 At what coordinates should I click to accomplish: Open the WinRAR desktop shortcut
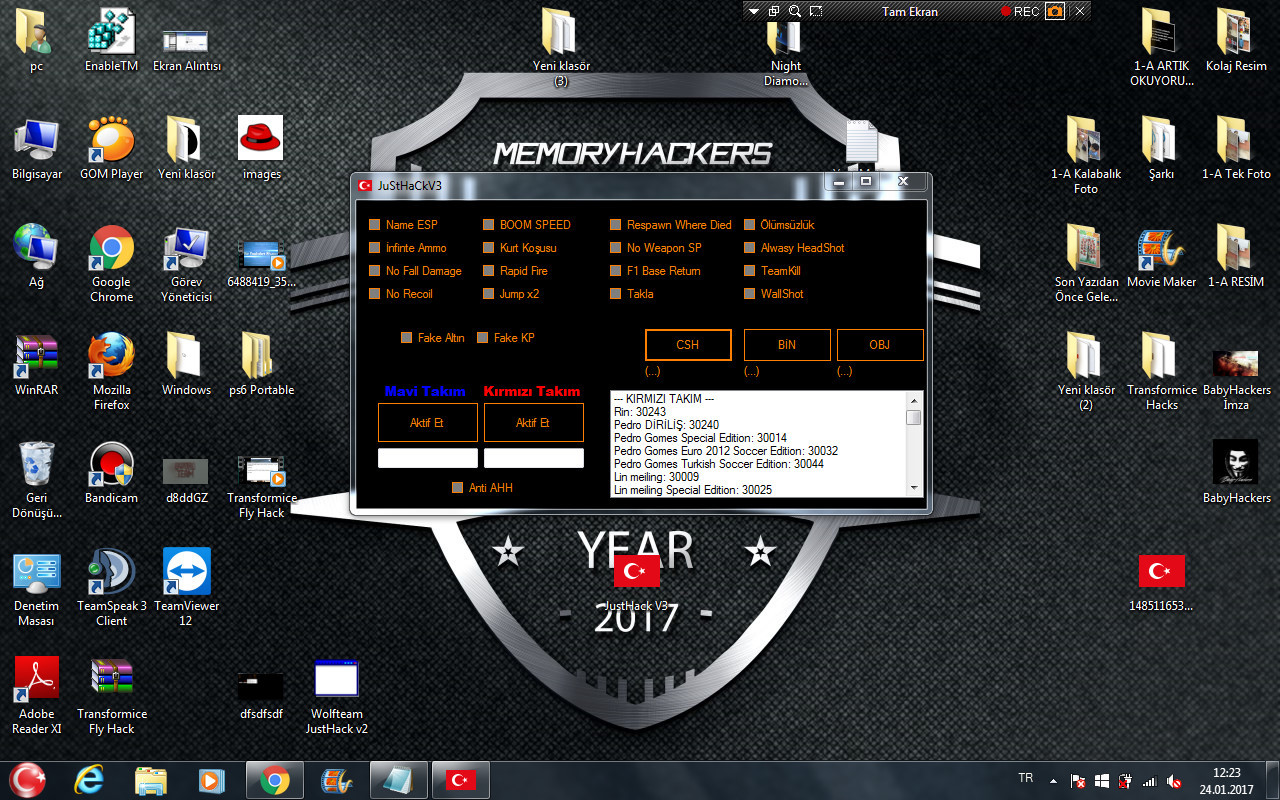(x=36, y=364)
